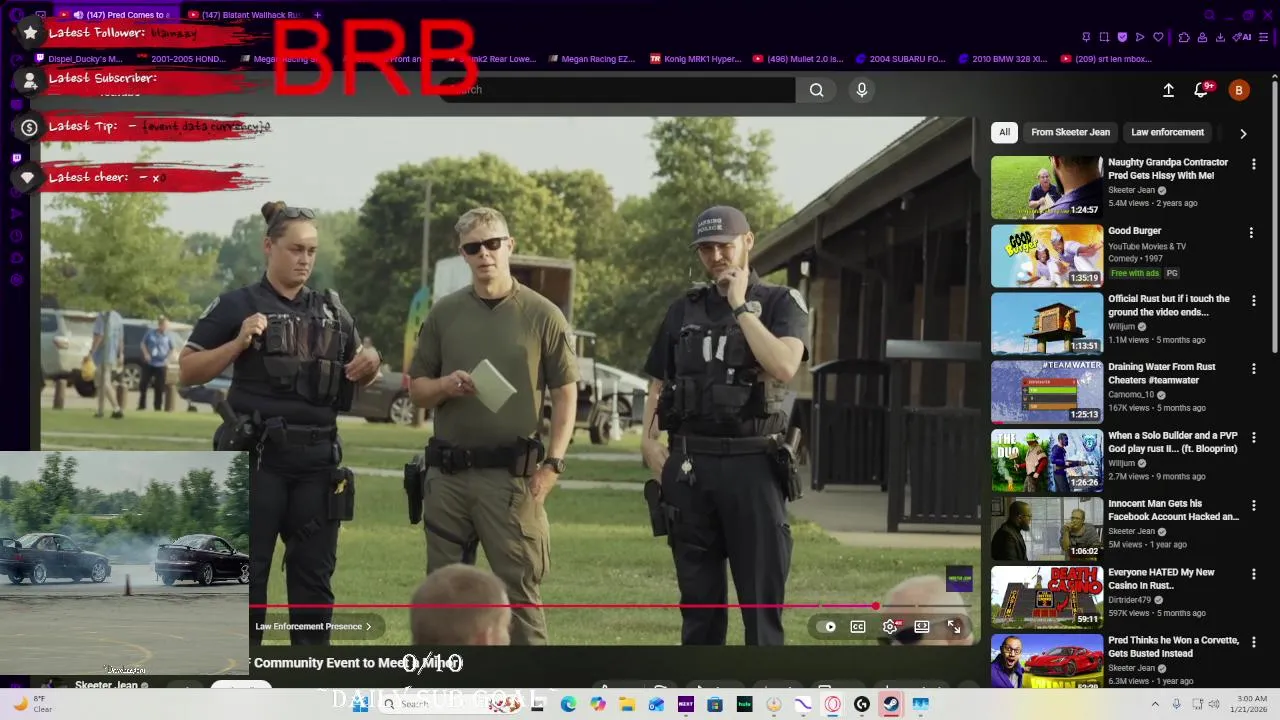The width and height of the screenshot is (1280, 720).
Task: Select the From Skeeter Jean chip
Action: (1070, 132)
